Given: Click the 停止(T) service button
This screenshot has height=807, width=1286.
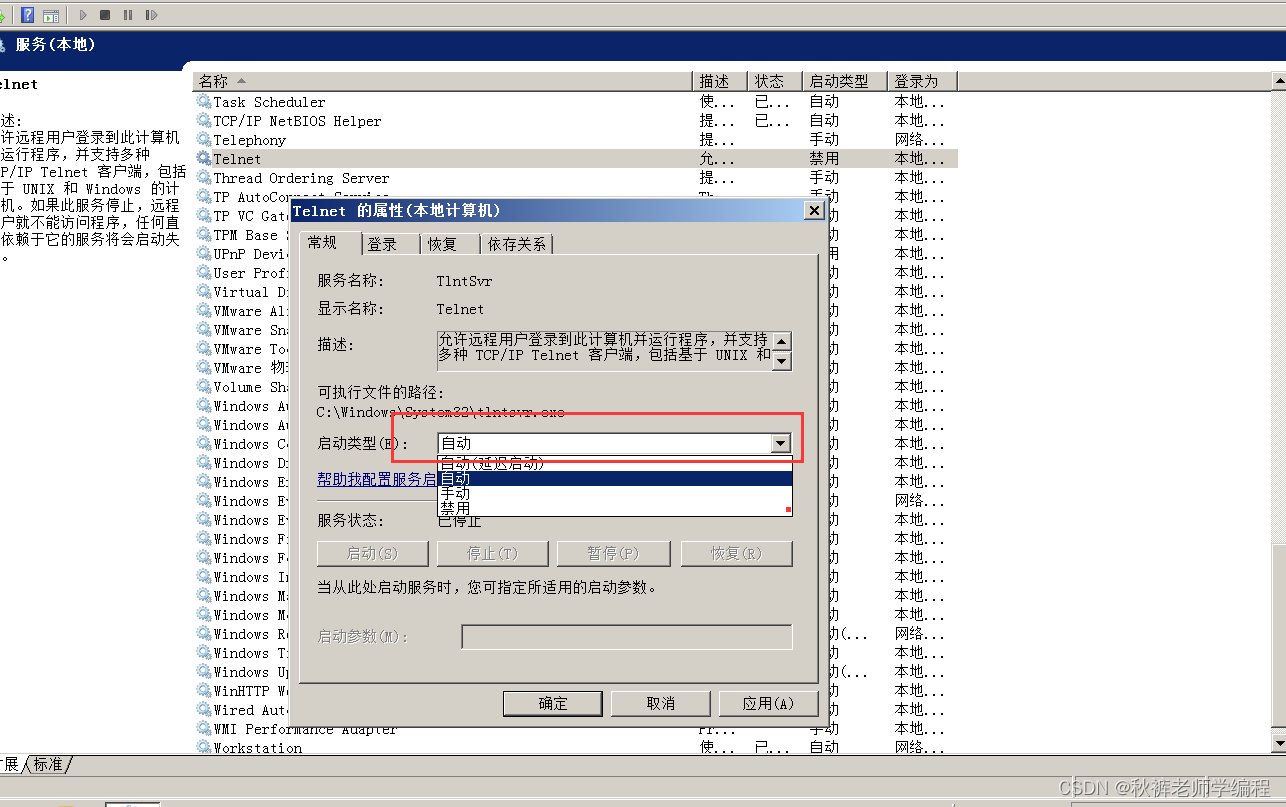Looking at the screenshot, I should (x=493, y=553).
